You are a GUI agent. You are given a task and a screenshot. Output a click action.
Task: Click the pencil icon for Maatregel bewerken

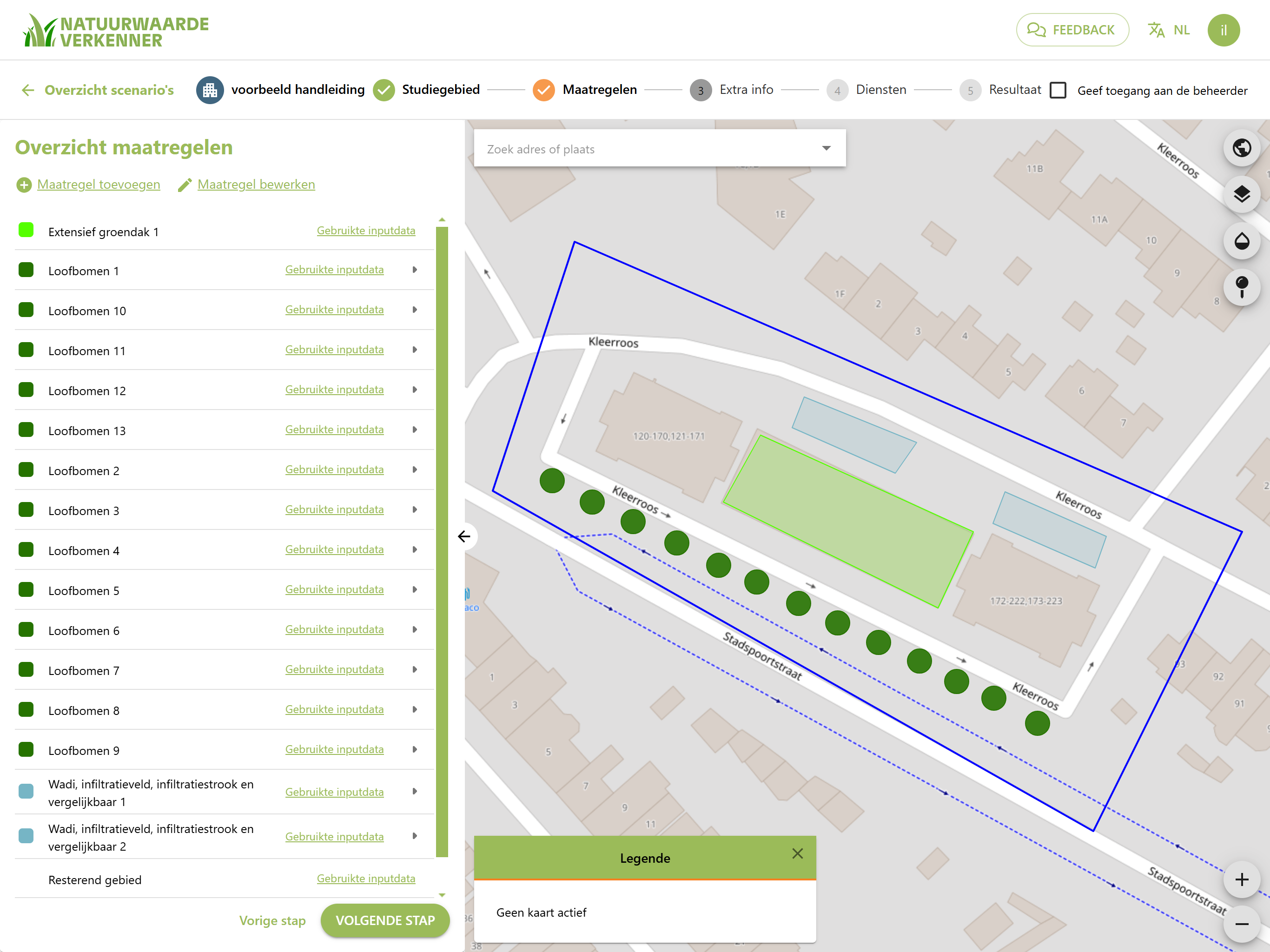pyautogui.click(x=184, y=185)
